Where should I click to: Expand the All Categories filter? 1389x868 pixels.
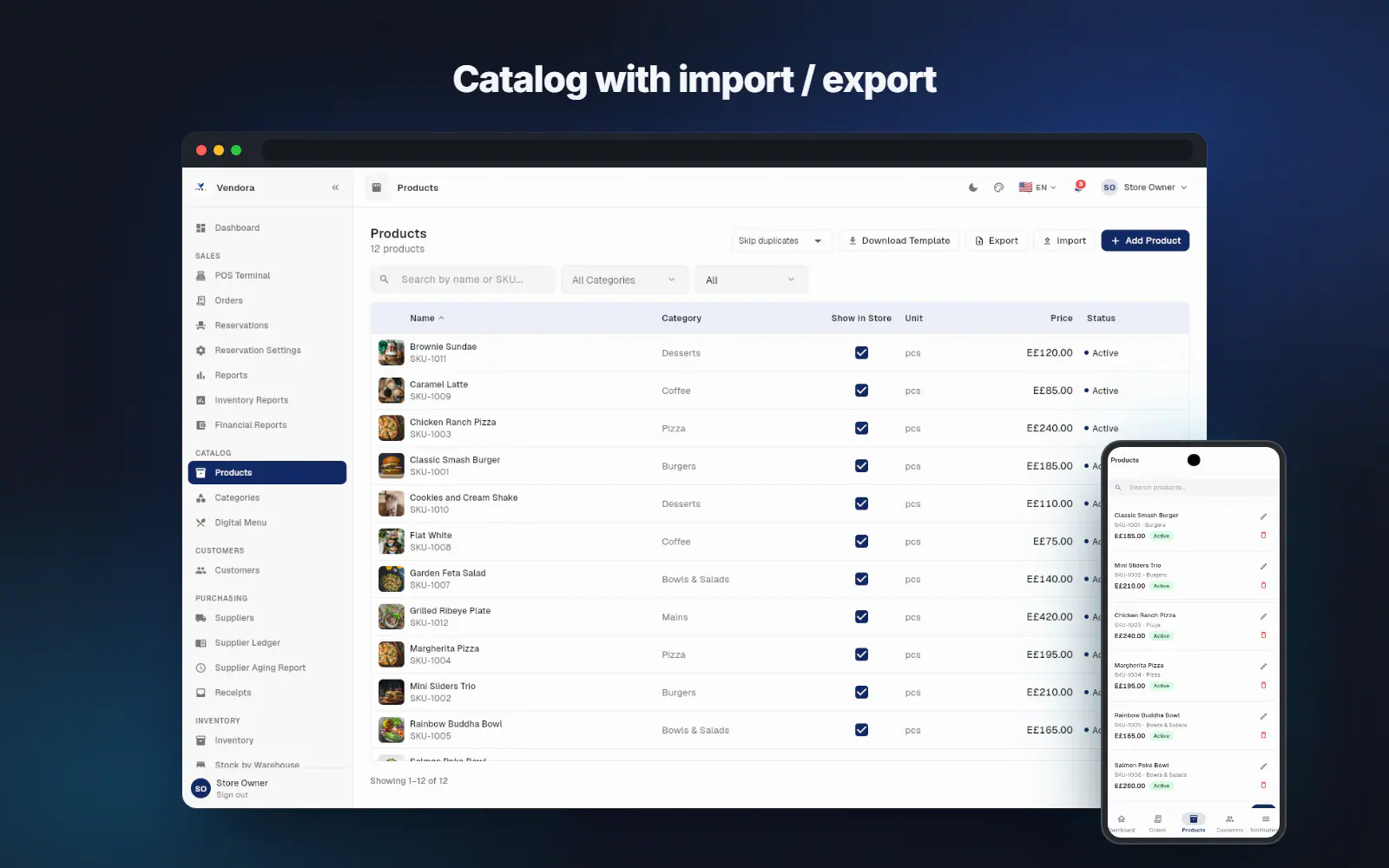pos(624,279)
